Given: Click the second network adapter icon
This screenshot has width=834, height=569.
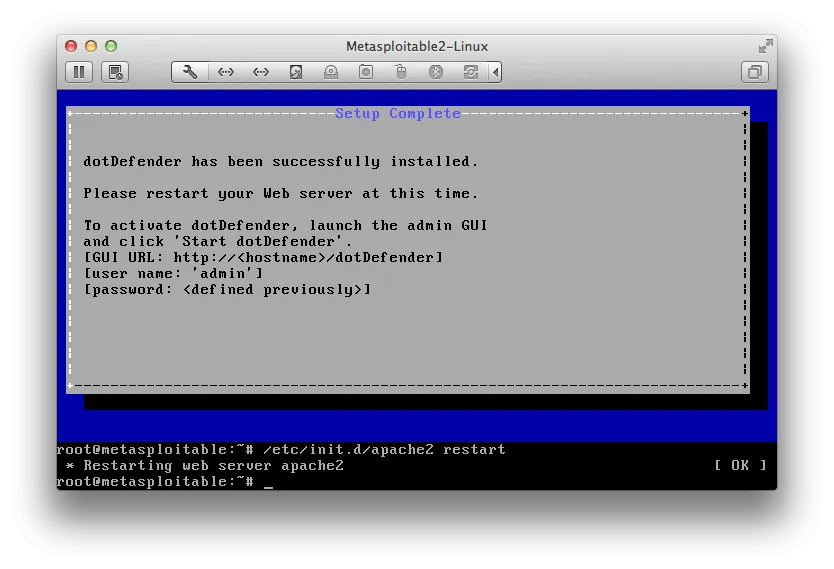Looking at the screenshot, I should (x=261, y=72).
